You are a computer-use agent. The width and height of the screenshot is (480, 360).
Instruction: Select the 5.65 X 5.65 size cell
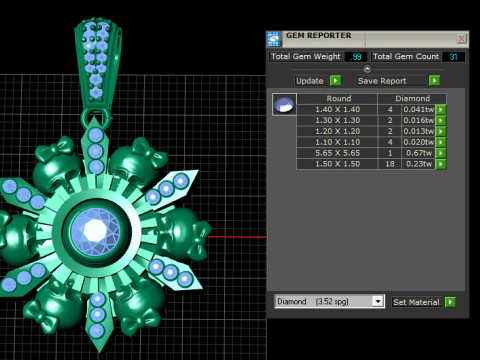coord(337,153)
